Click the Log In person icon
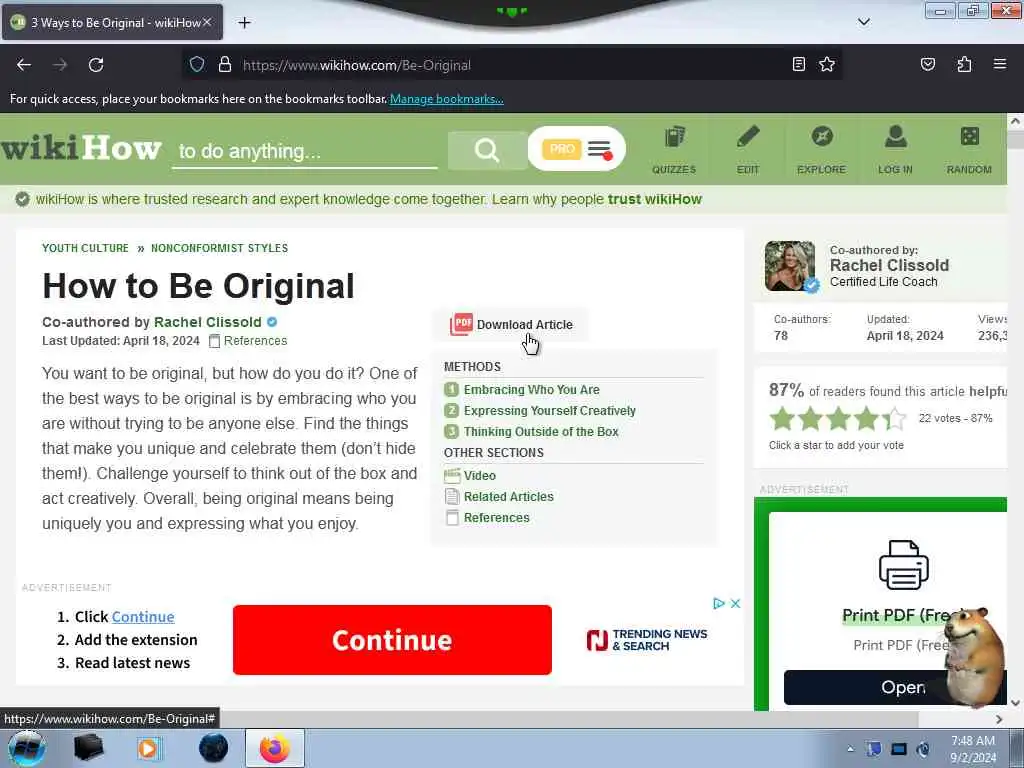 pos(895,150)
